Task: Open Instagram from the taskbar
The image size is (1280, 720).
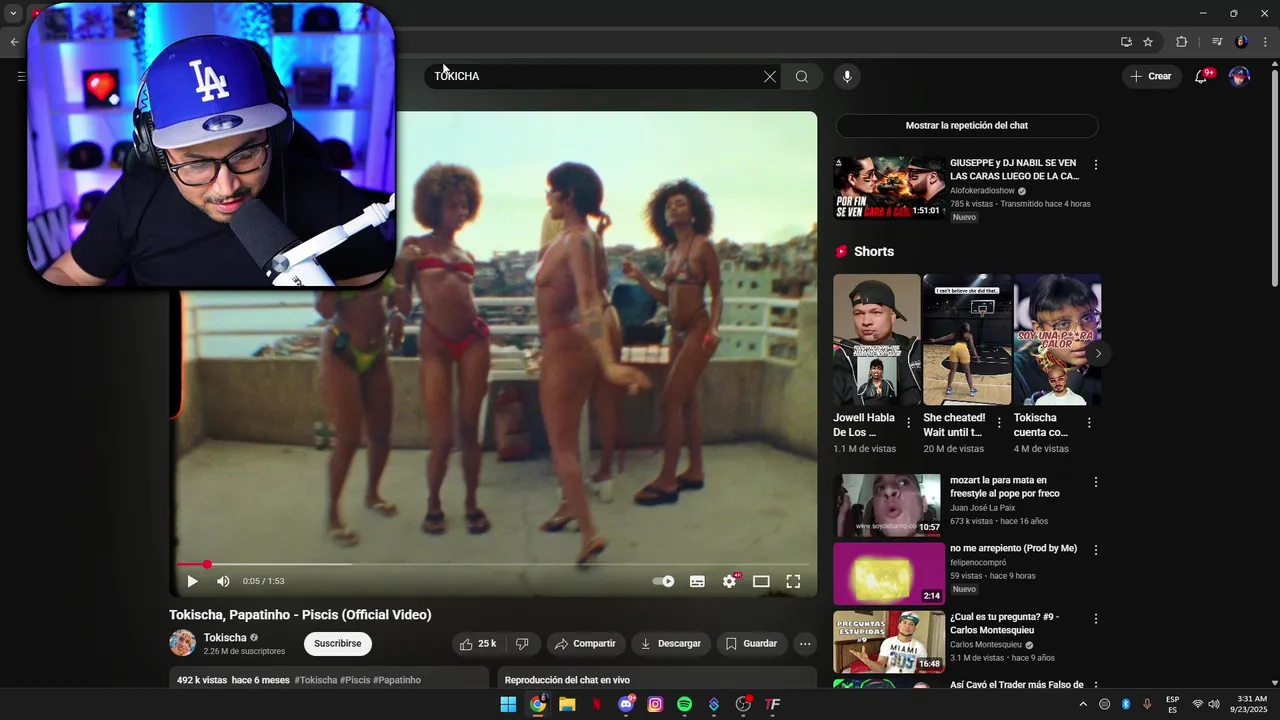Action: coord(655,704)
